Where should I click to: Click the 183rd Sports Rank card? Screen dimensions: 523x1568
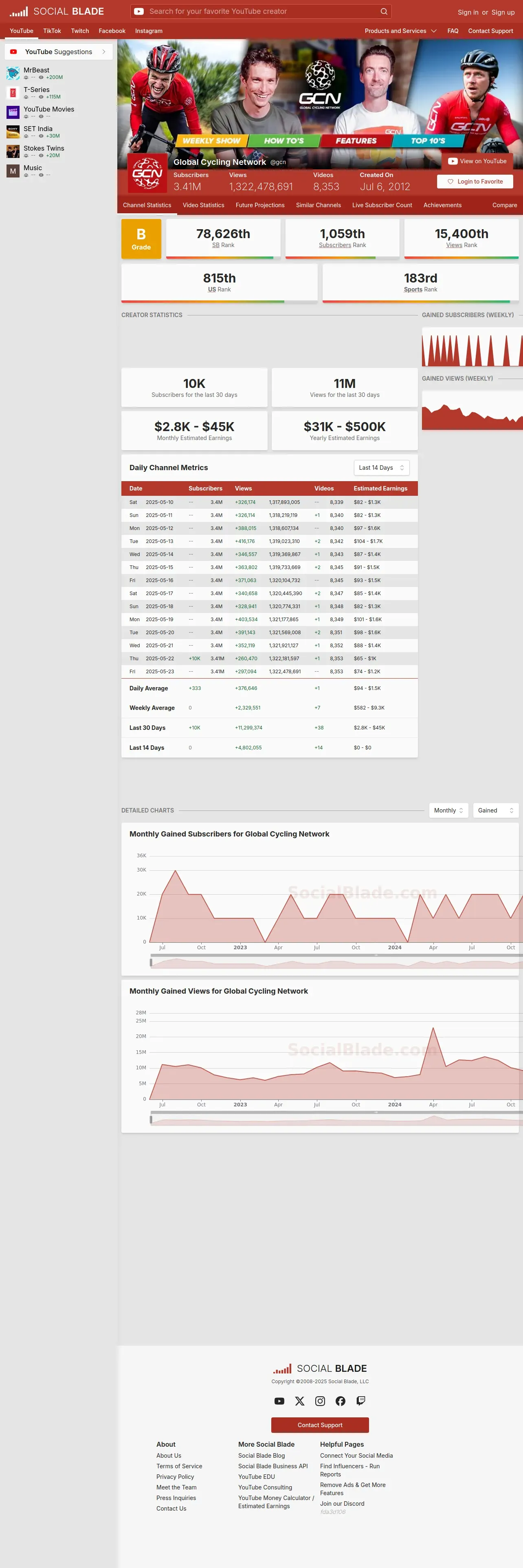[x=421, y=283]
